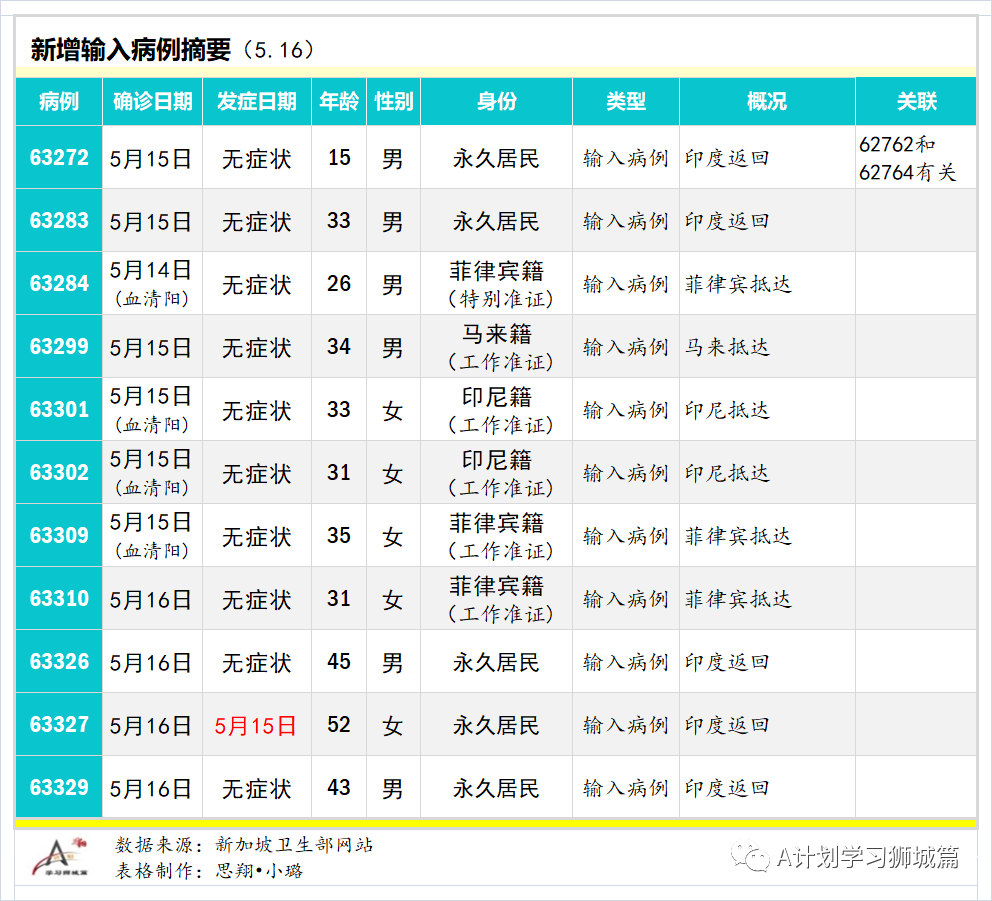Viewport: 992px width, 901px height.
Task: Click the WeChat icon in the watermark
Action: tap(750, 857)
